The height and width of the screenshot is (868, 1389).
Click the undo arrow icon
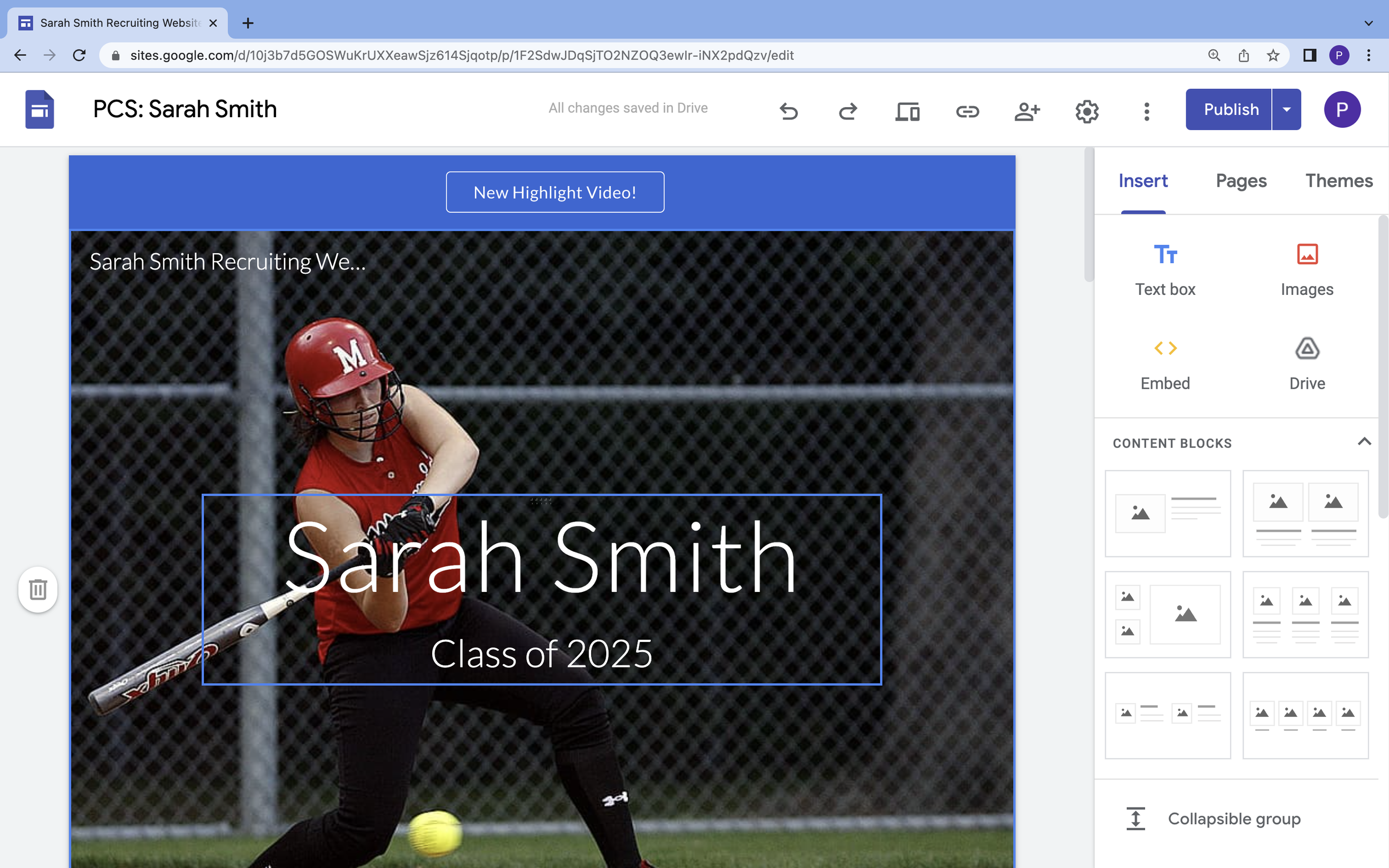click(789, 110)
